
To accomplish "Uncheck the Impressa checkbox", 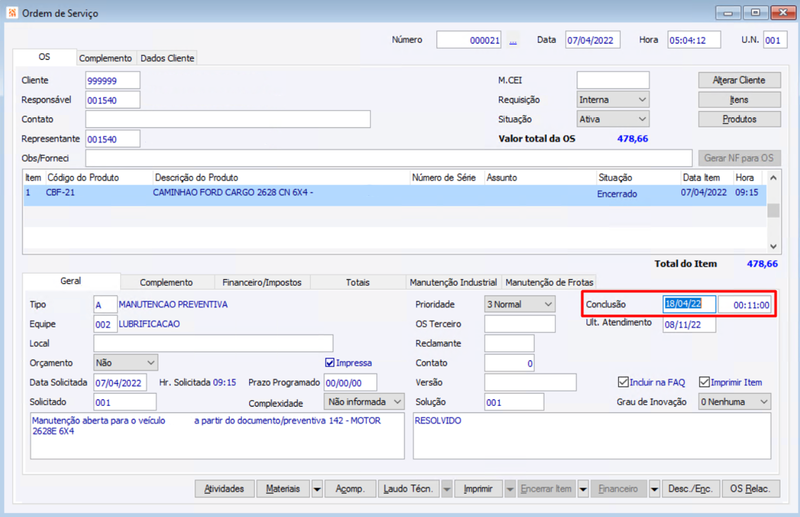I will click(x=330, y=362).
